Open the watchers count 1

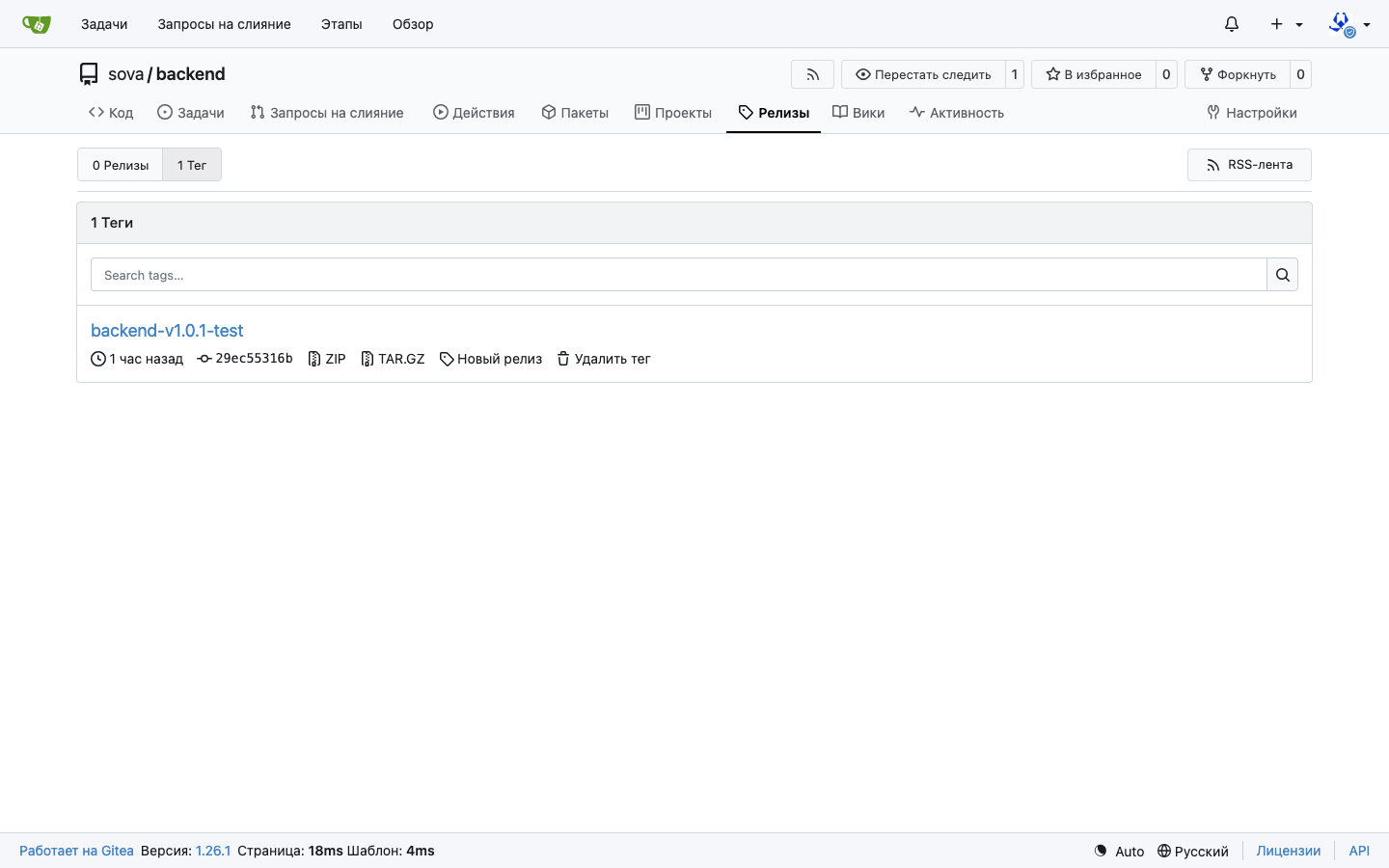click(1015, 74)
